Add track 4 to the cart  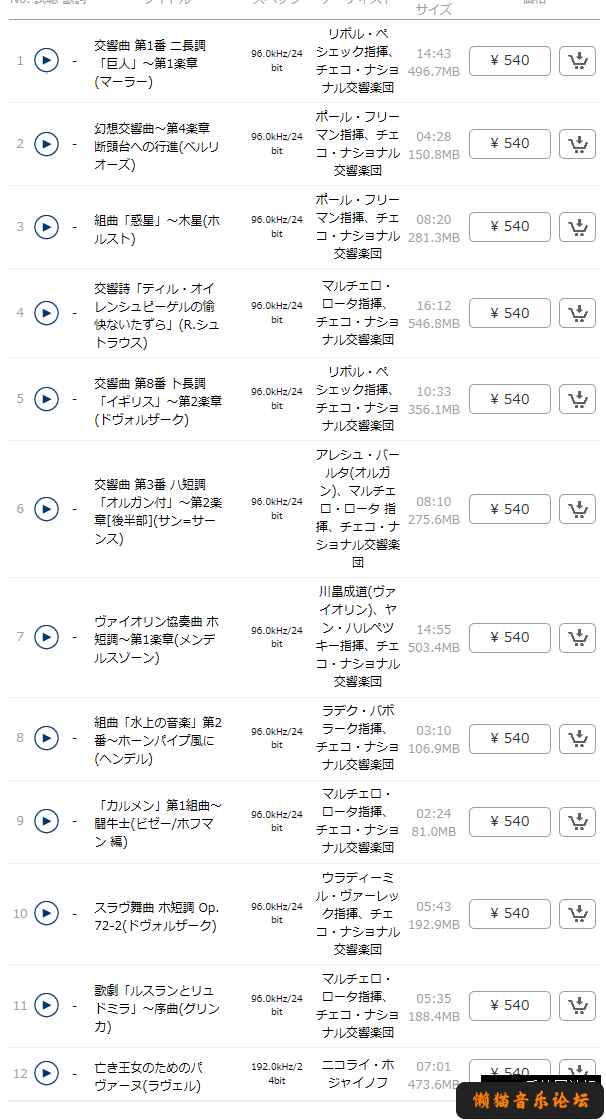tap(577, 313)
